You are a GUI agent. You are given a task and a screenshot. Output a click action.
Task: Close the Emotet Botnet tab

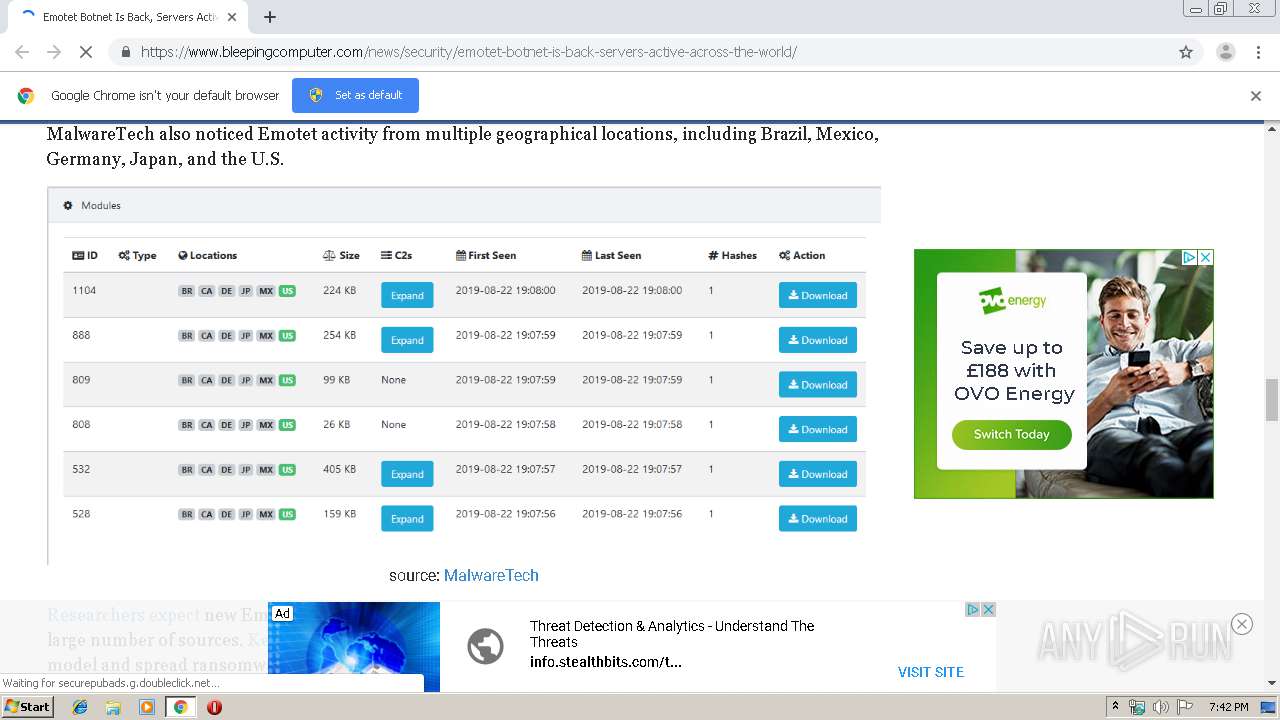click(233, 17)
